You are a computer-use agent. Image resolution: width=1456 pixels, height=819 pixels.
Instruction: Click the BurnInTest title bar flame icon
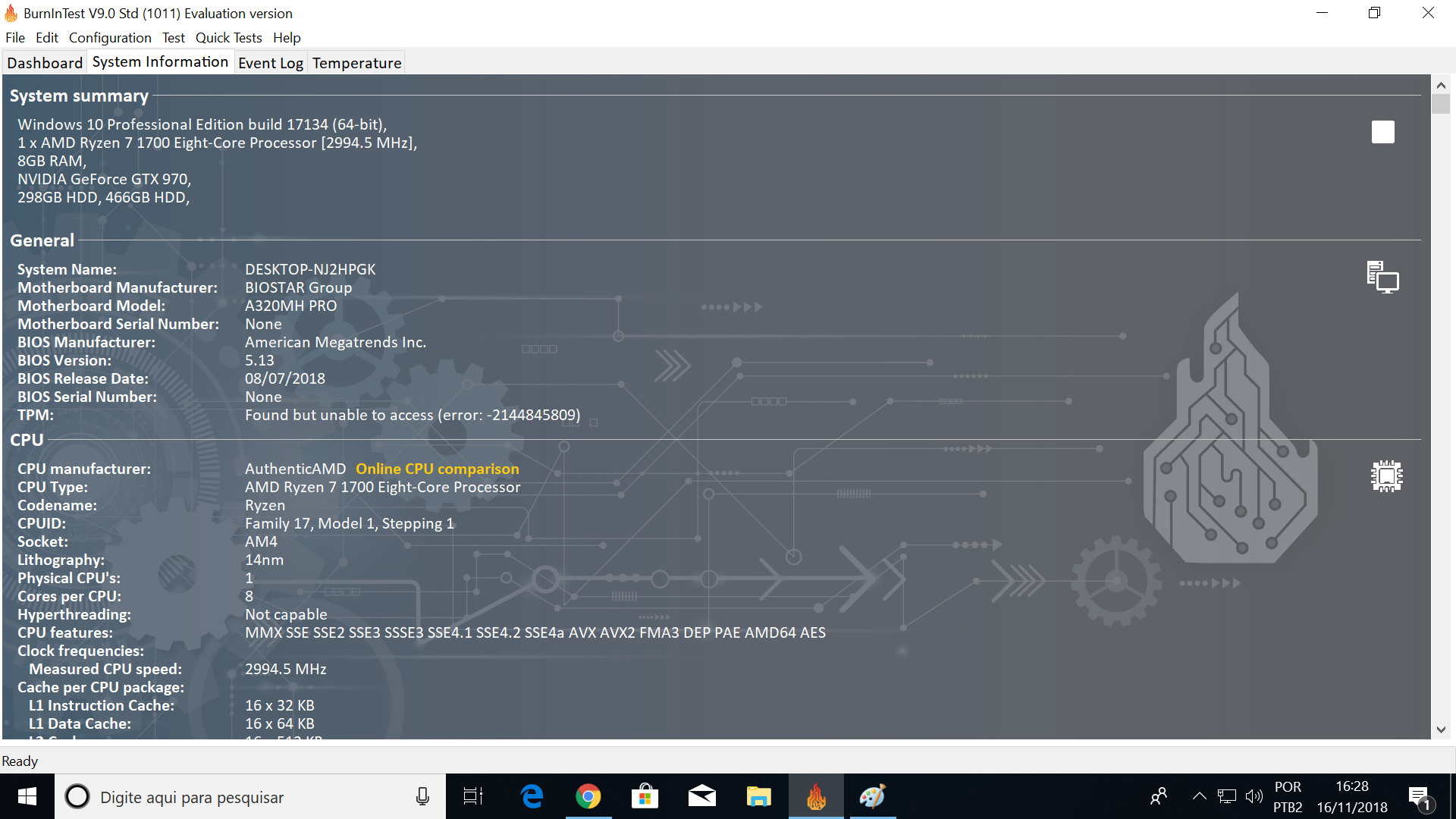coord(11,13)
